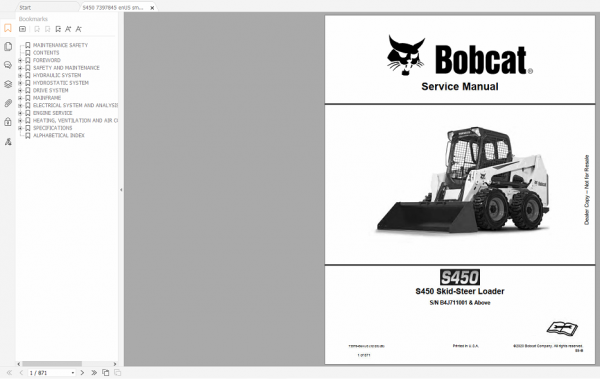This screenshot has height=379, width=600.
Task: Open the Attachments paperclip panel icon
Action: 8,103
